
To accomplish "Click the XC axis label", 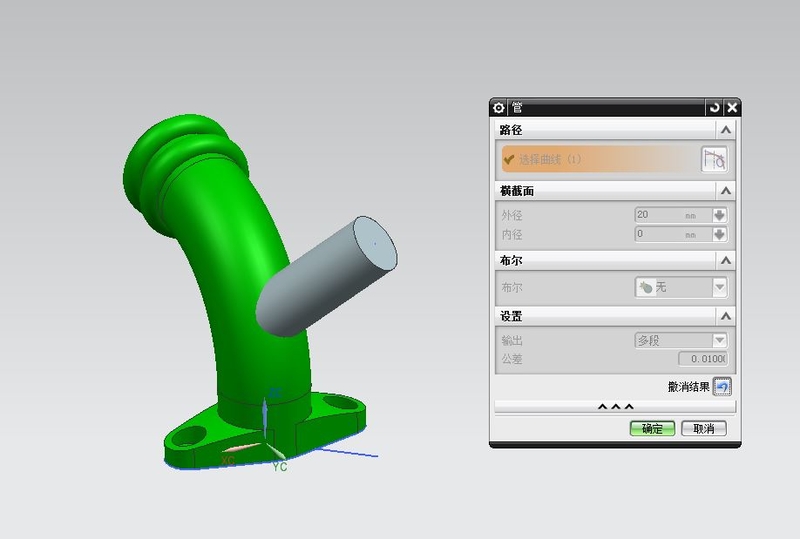I will 228,460.
